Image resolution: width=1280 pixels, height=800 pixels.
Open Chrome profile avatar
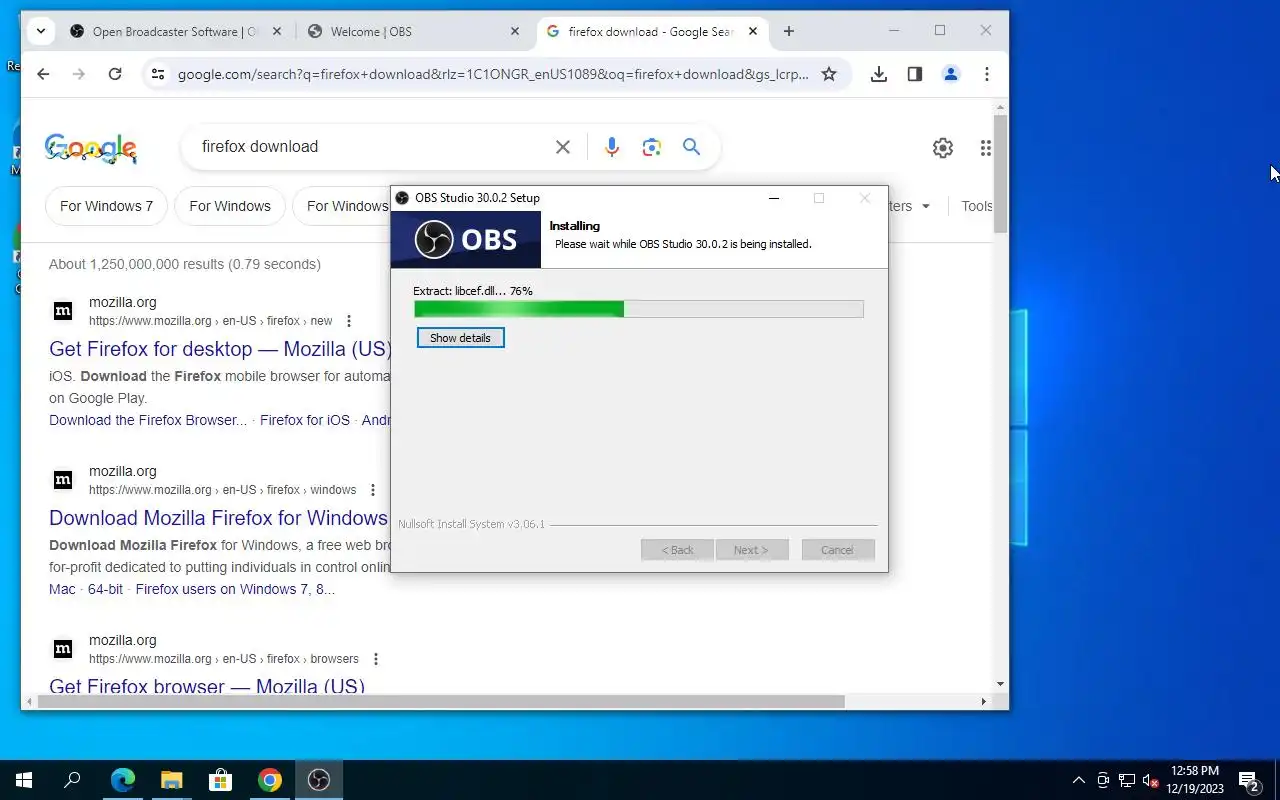pos(951,74)
